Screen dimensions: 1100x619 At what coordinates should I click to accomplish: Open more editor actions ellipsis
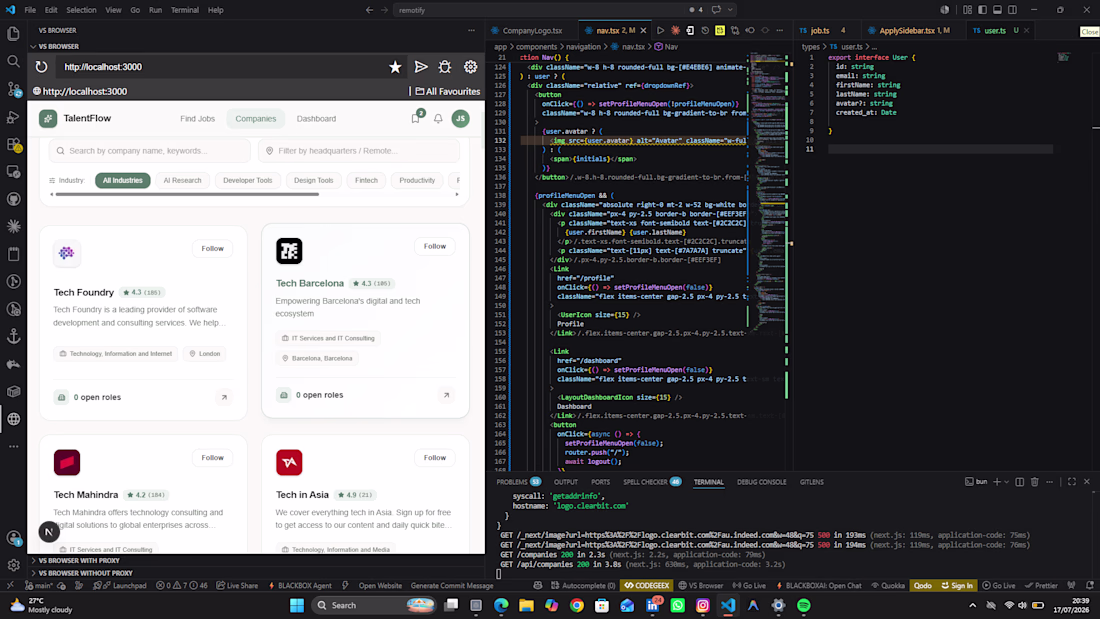click(x=779, y=30)
